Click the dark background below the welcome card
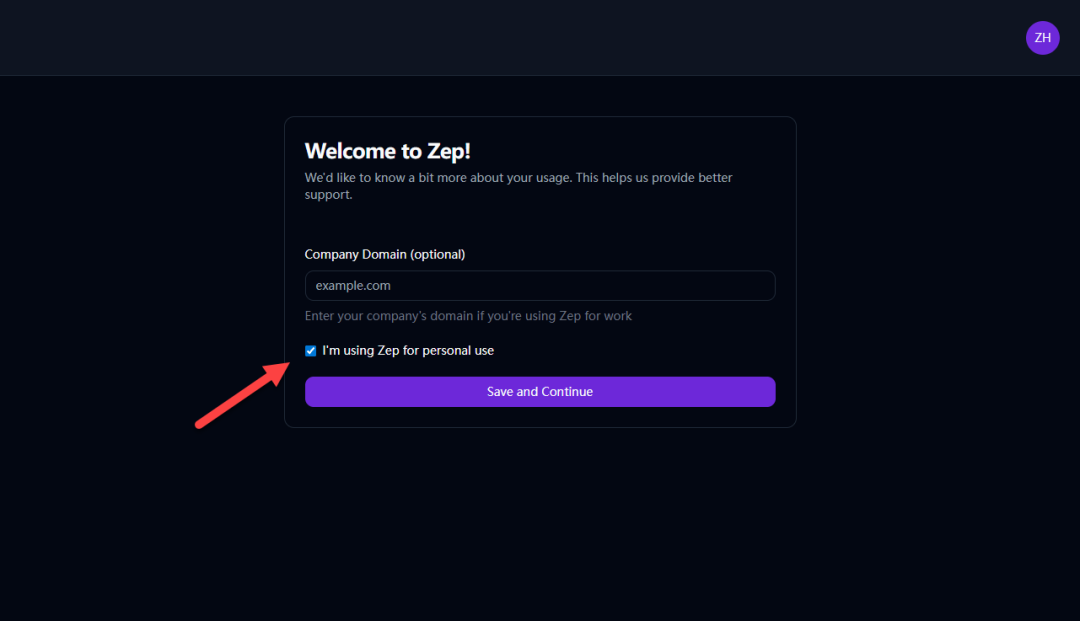This screenshot has width=1080, height=621. coord(540,520)
